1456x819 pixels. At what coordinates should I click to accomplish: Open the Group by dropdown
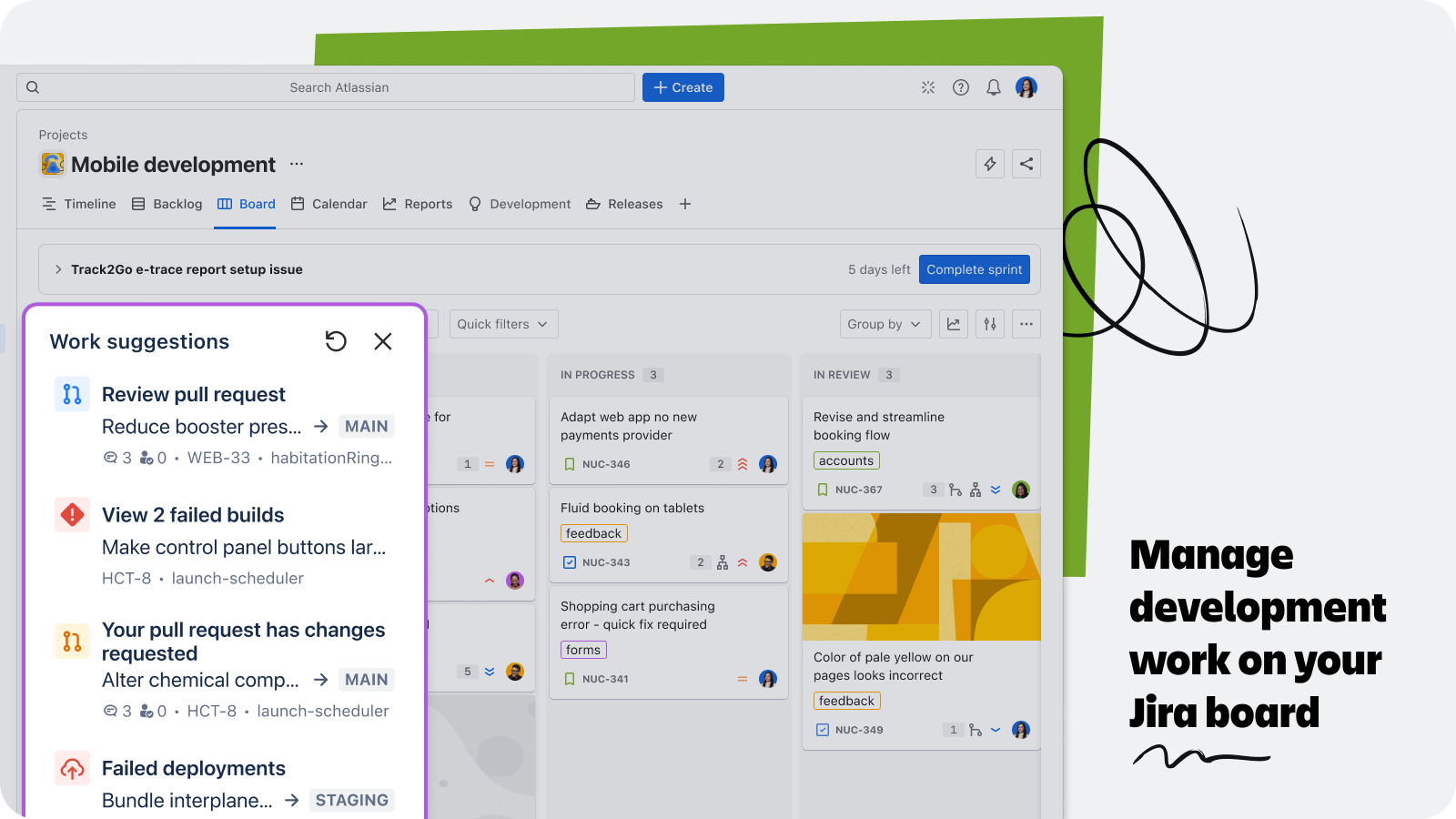885,324
